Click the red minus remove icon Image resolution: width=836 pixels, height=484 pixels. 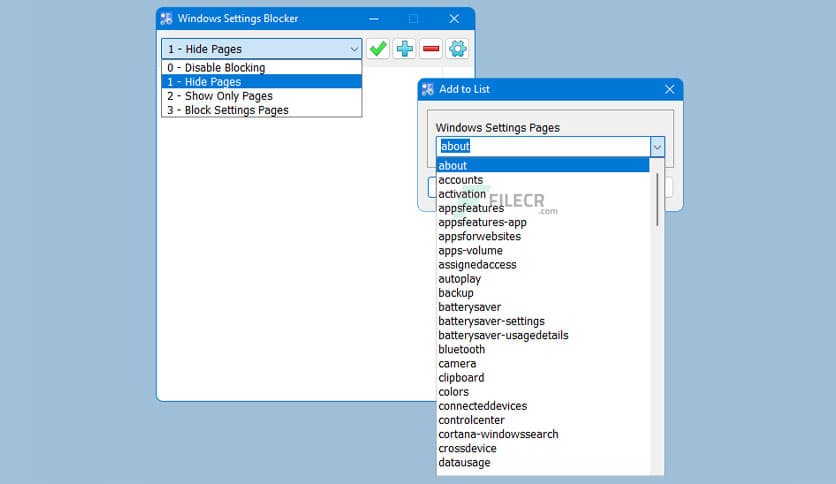(431, 49)
